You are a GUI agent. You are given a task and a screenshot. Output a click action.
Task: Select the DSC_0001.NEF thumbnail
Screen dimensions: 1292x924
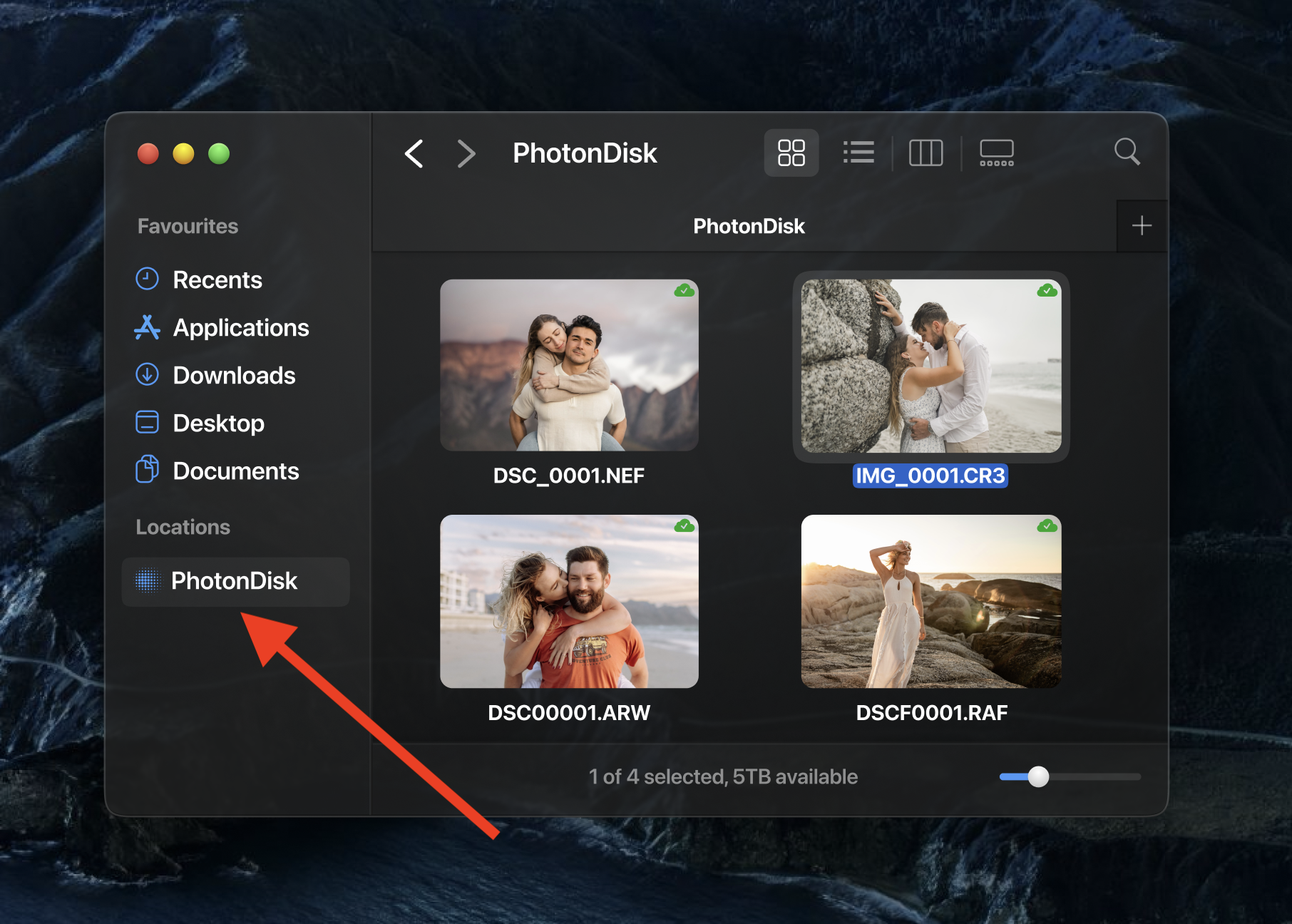(569, 365)
